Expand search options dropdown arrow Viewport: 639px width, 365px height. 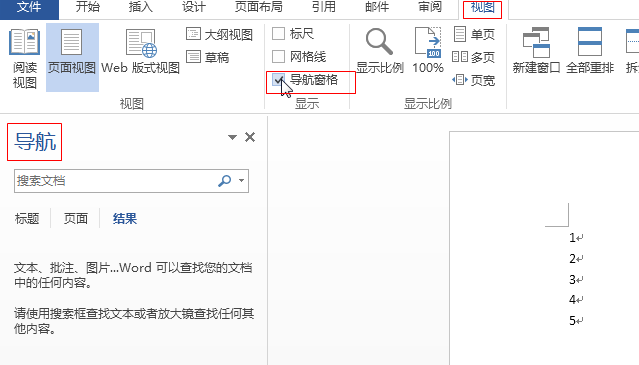(x=241, y=180)
